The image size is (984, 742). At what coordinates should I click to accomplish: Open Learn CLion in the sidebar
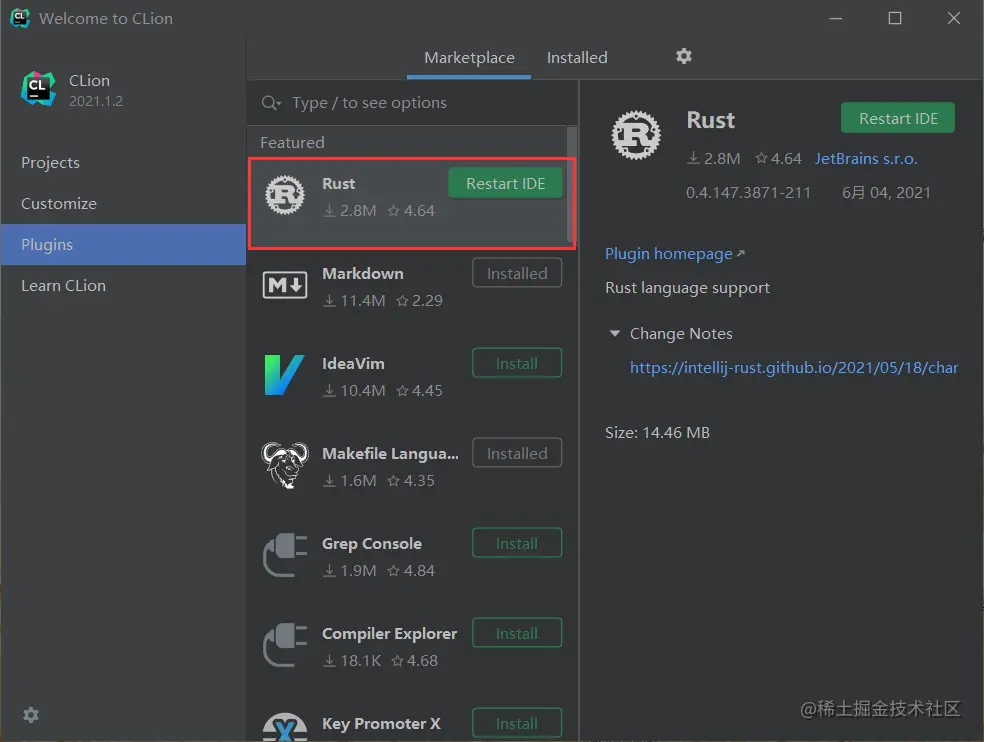pyautogui.click(x=123, y=286)
